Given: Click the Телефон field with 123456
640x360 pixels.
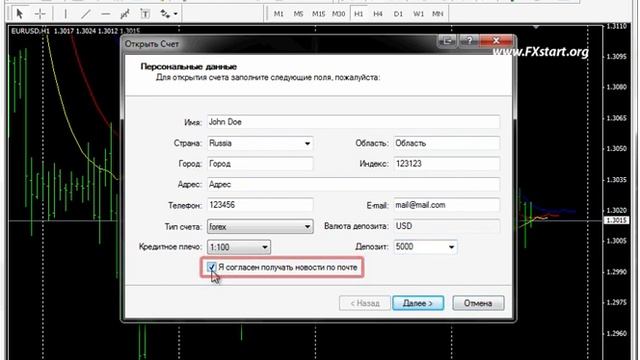Looking at the screenshot, I should pos(260,205).
